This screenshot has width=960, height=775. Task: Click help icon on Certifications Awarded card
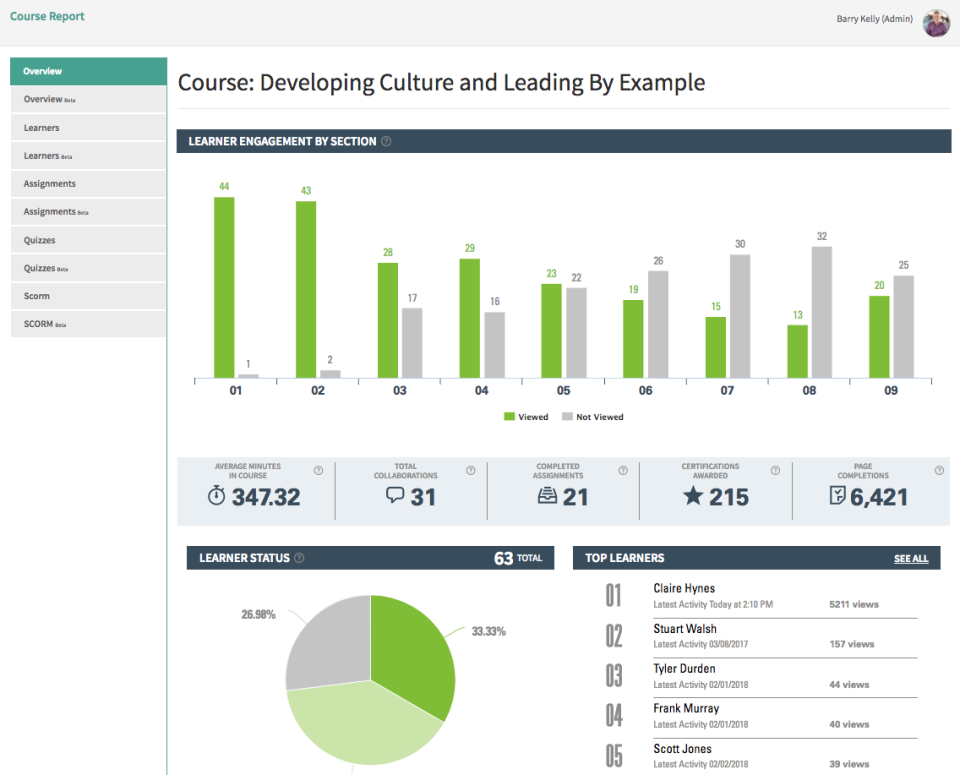775,470
